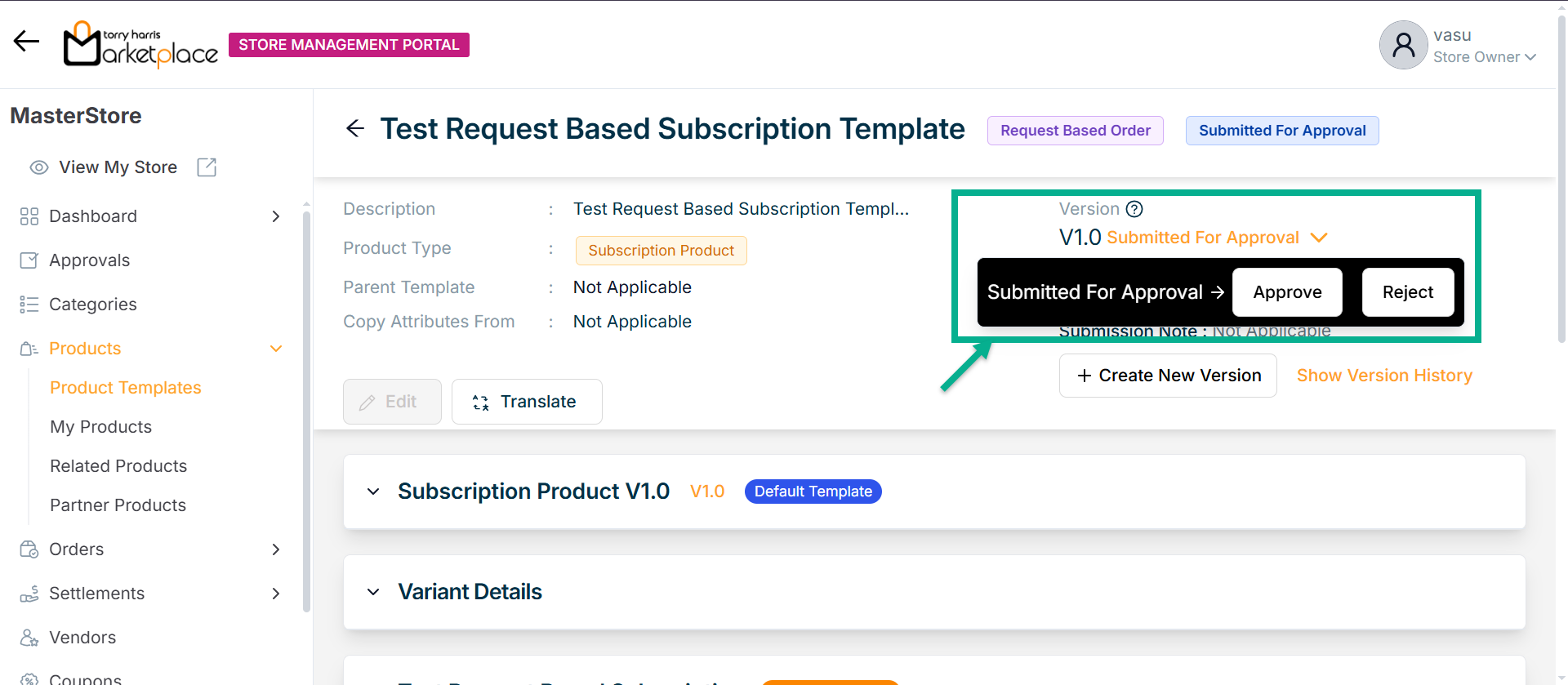Open My Products in sidebar
1568x685 pixels.
[100, 427]
